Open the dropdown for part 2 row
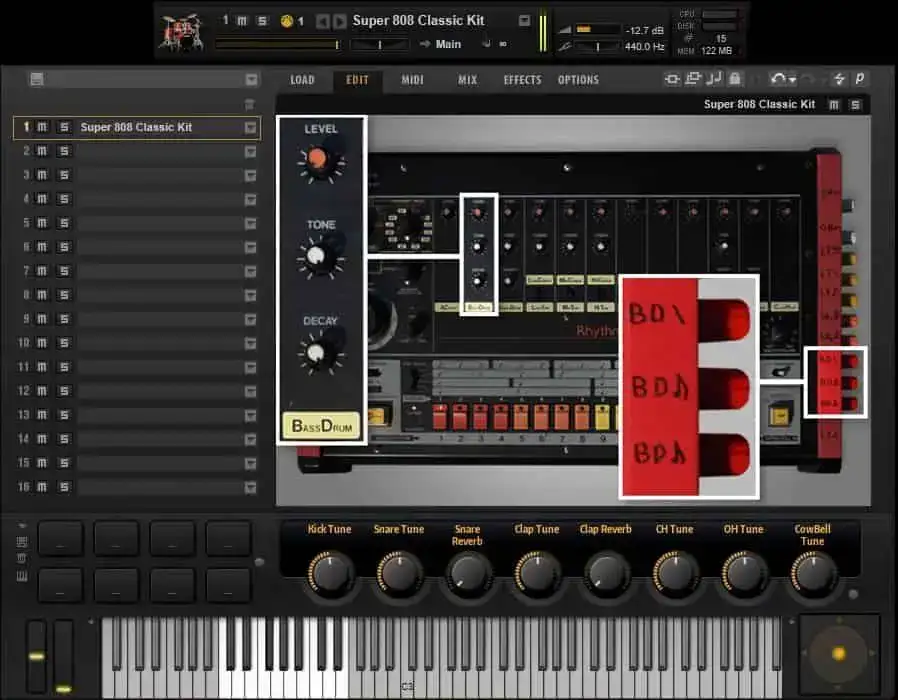 pos(251,152)
